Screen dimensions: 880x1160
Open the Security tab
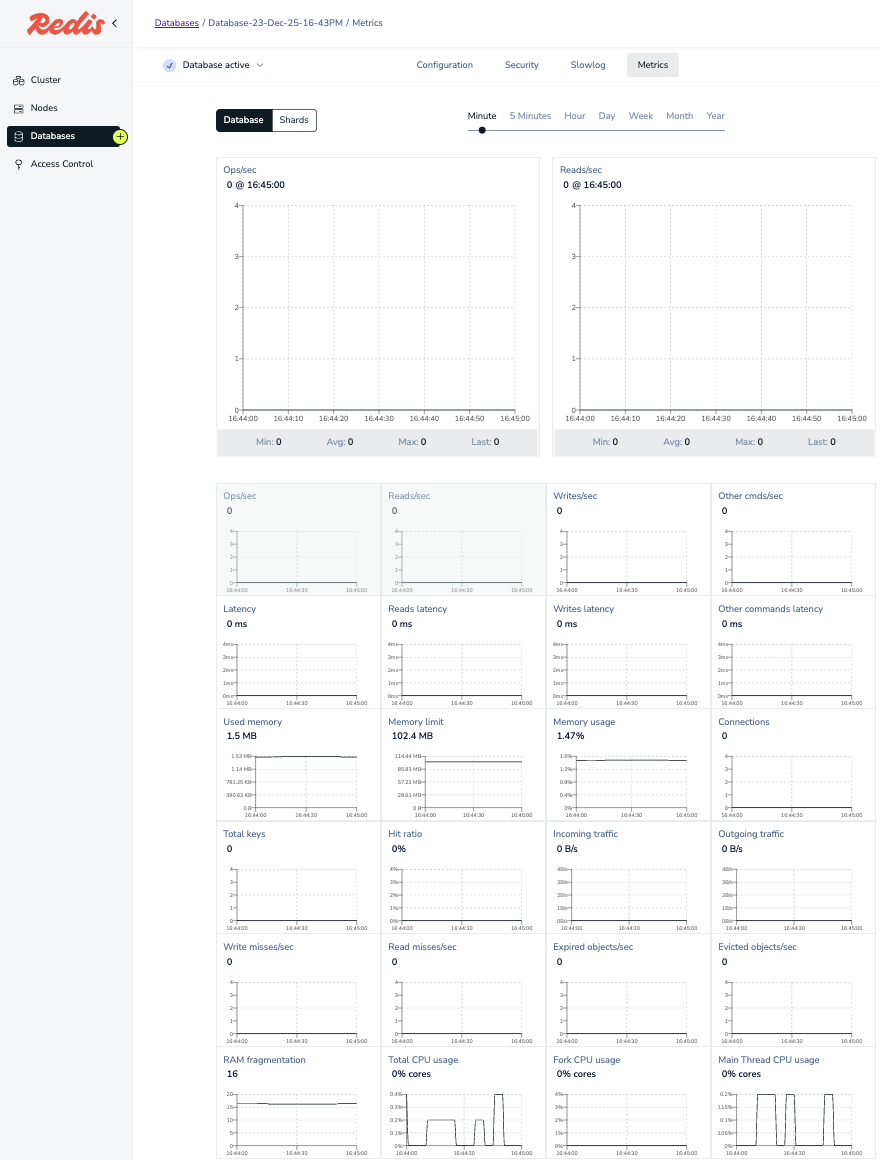(x=522, y=65)
